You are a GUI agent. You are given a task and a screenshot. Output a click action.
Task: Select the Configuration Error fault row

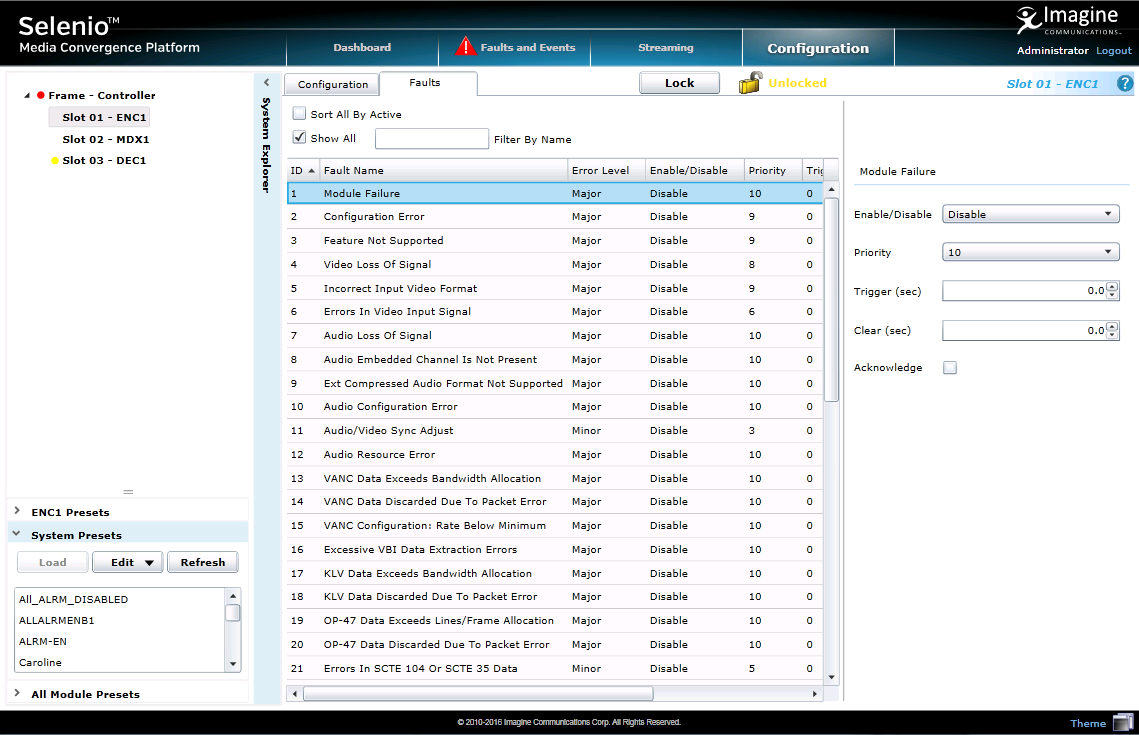(555, 216)
